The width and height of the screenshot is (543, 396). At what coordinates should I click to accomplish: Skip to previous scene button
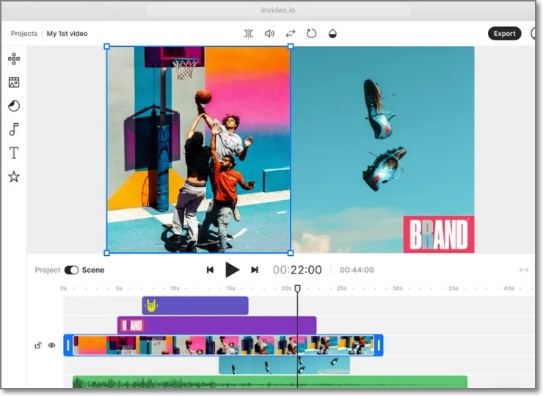point(210,270)
